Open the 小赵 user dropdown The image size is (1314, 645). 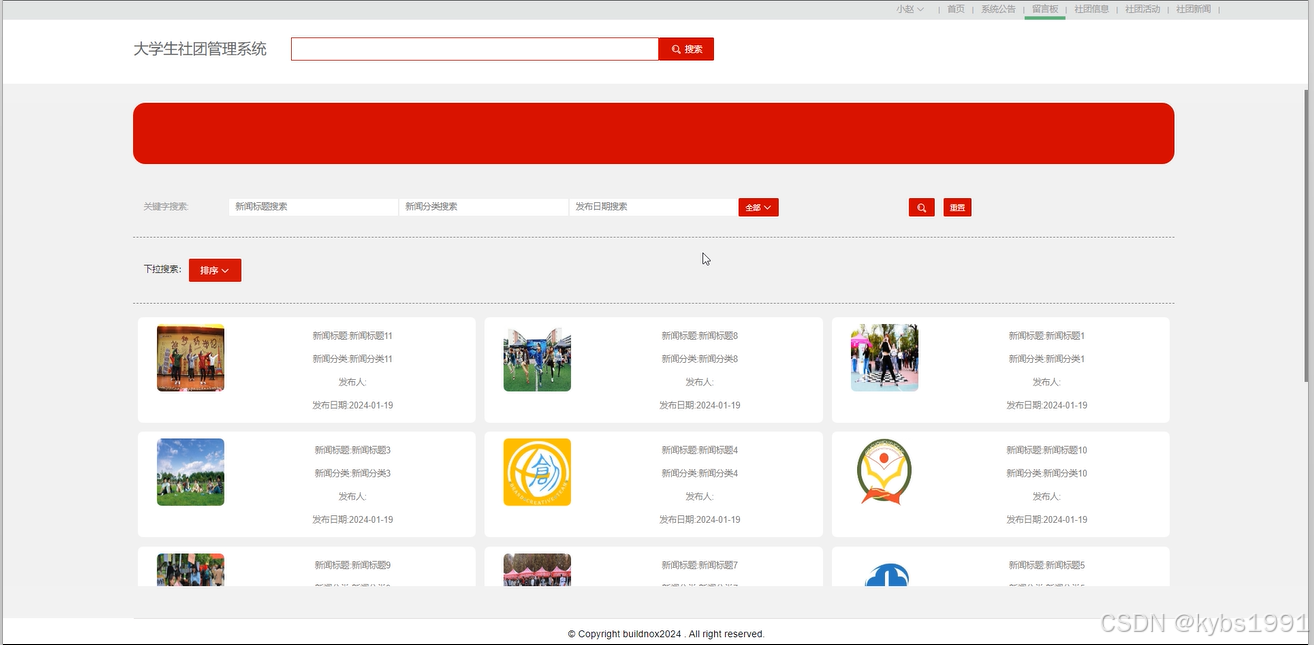pyautogui.click(x=910, y=9)
